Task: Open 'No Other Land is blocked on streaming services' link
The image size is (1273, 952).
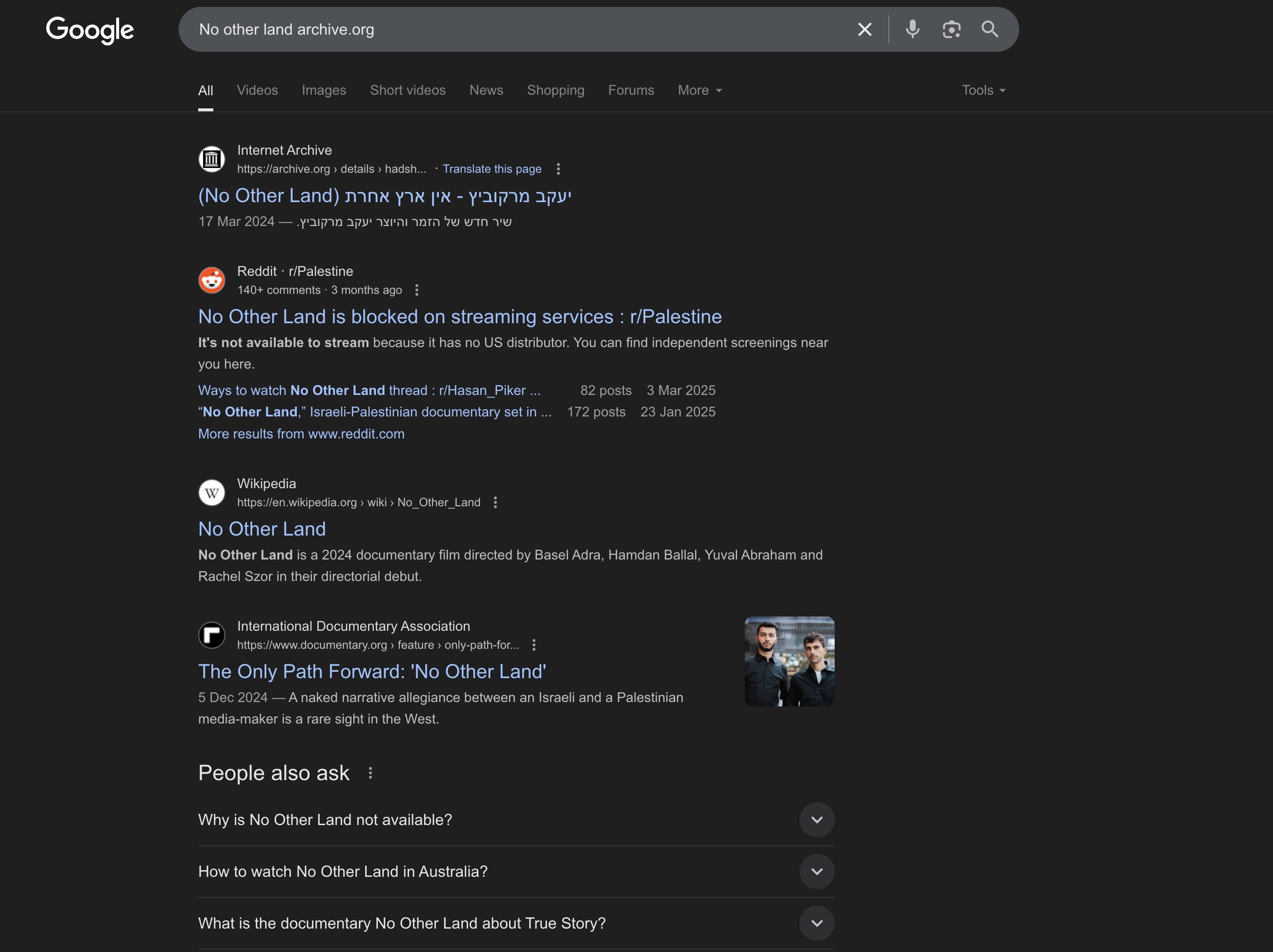Action: pos(460,316)
